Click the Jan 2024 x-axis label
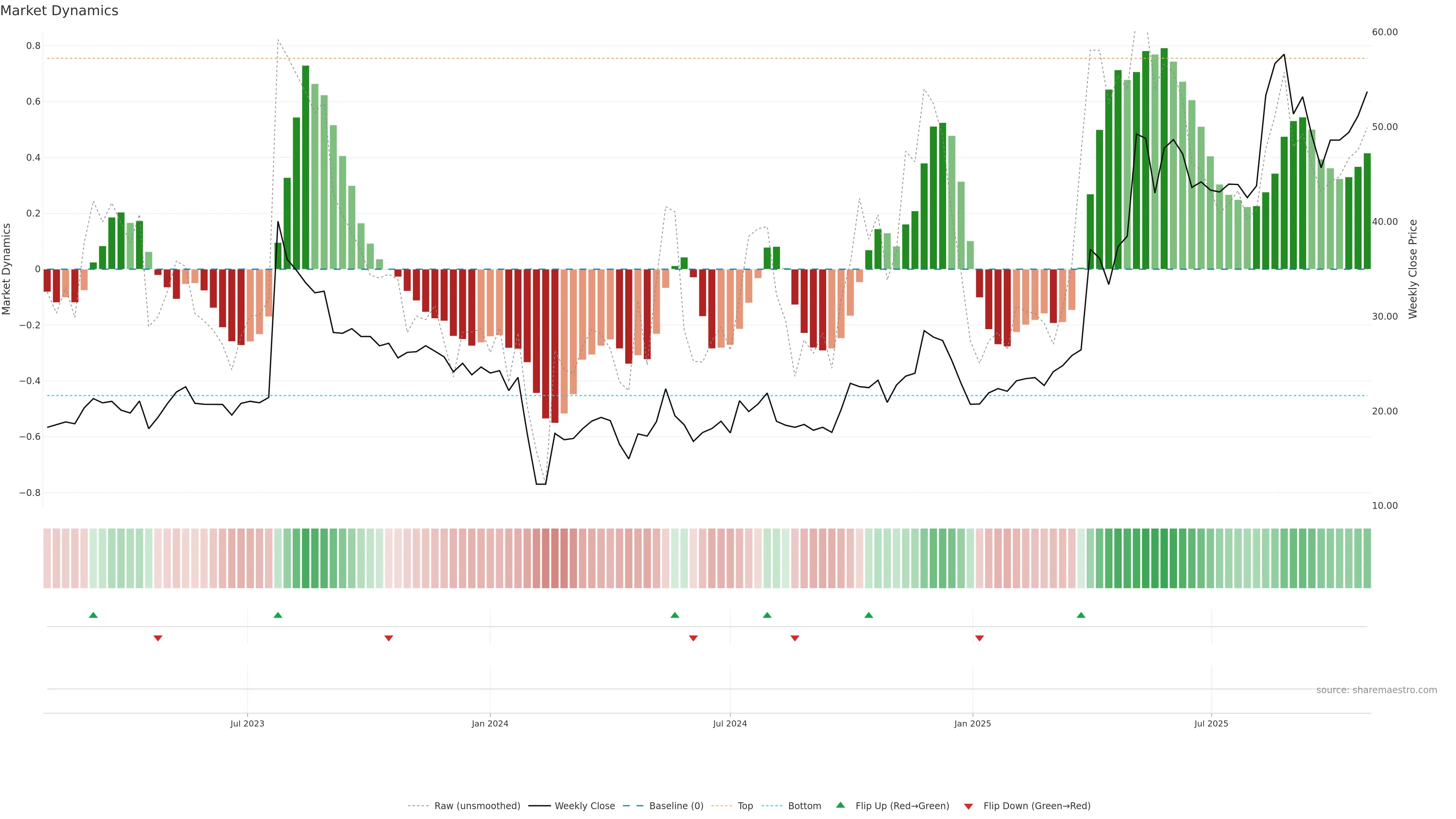The width and height of the screenshot is (1456, 819). pyautogui.click(x=490, y=723)
